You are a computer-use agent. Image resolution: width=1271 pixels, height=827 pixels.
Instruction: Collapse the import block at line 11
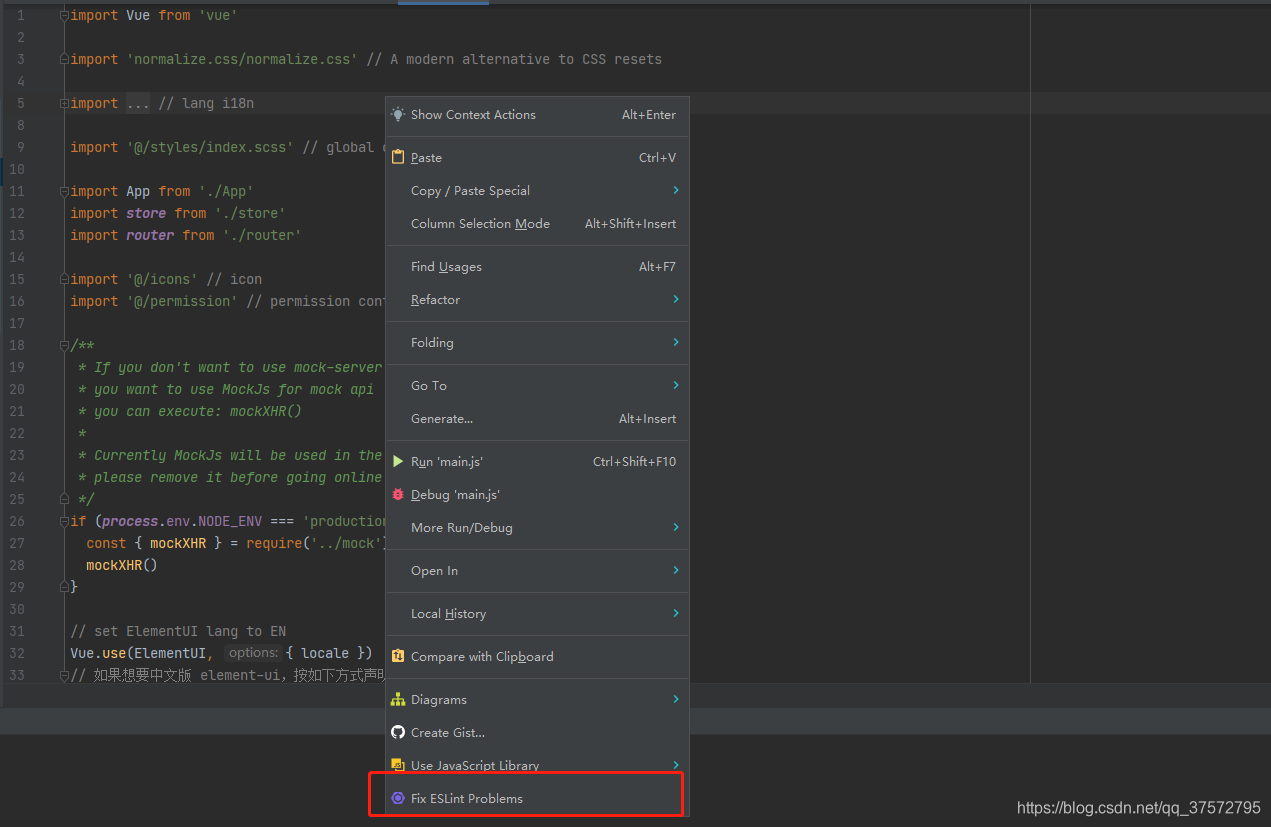62,190
